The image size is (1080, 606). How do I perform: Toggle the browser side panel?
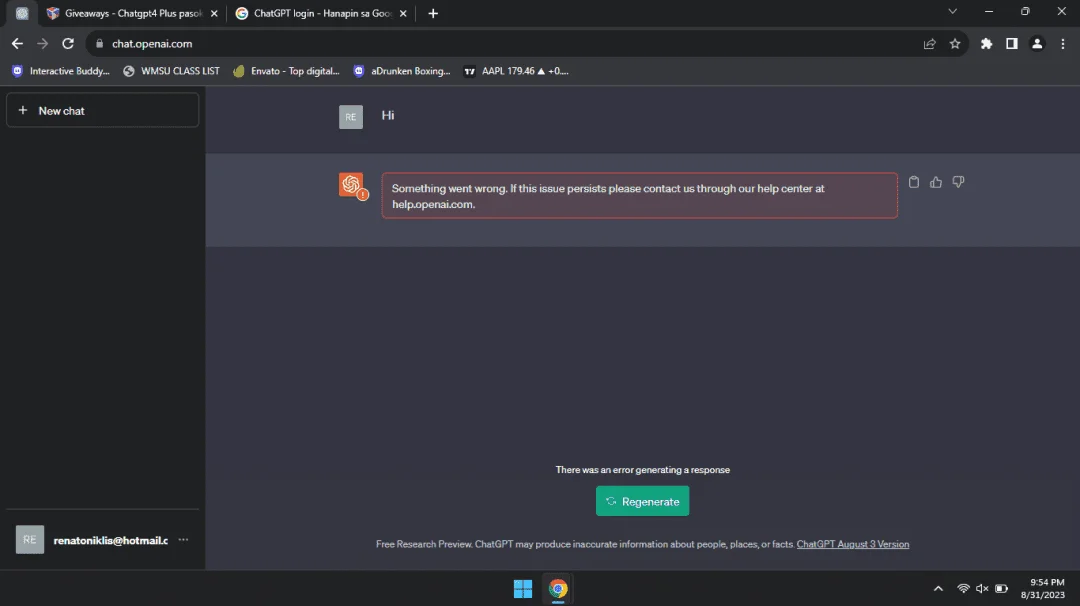(x=1011, y=43)
